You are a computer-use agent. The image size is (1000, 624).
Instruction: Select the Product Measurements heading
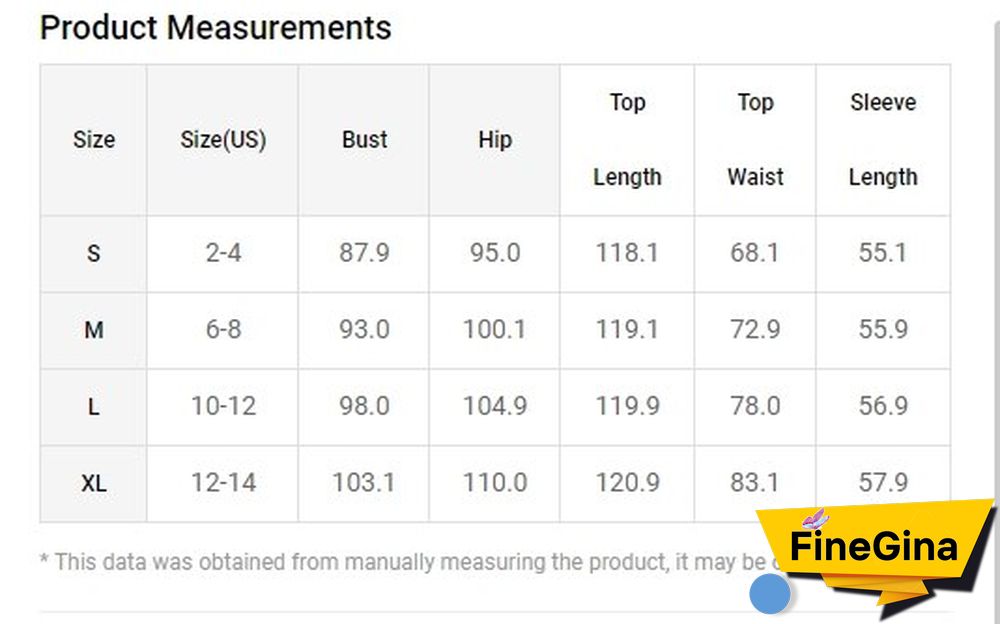(215, 27)
